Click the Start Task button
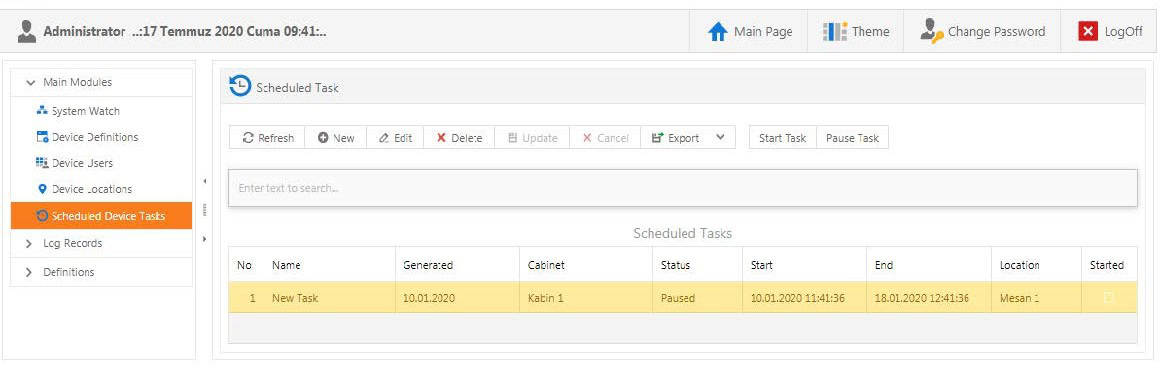 tap(782, 138)
